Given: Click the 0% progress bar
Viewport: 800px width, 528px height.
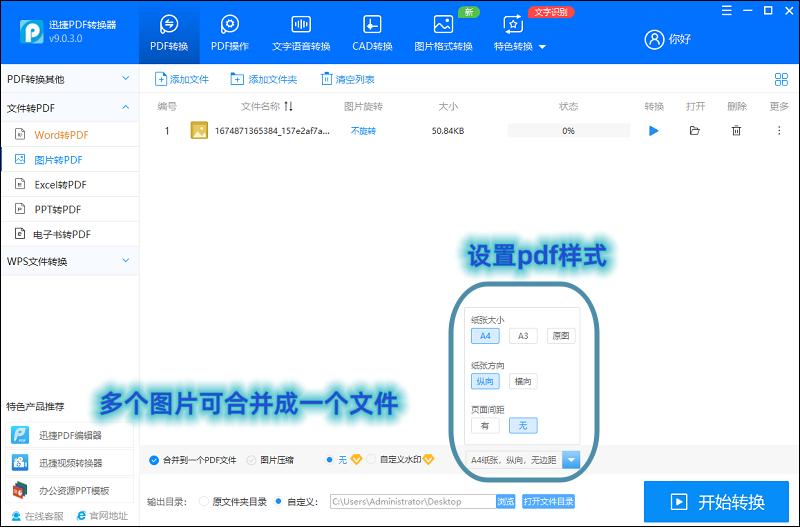Looking at the screenshot, I should [568, 131].
